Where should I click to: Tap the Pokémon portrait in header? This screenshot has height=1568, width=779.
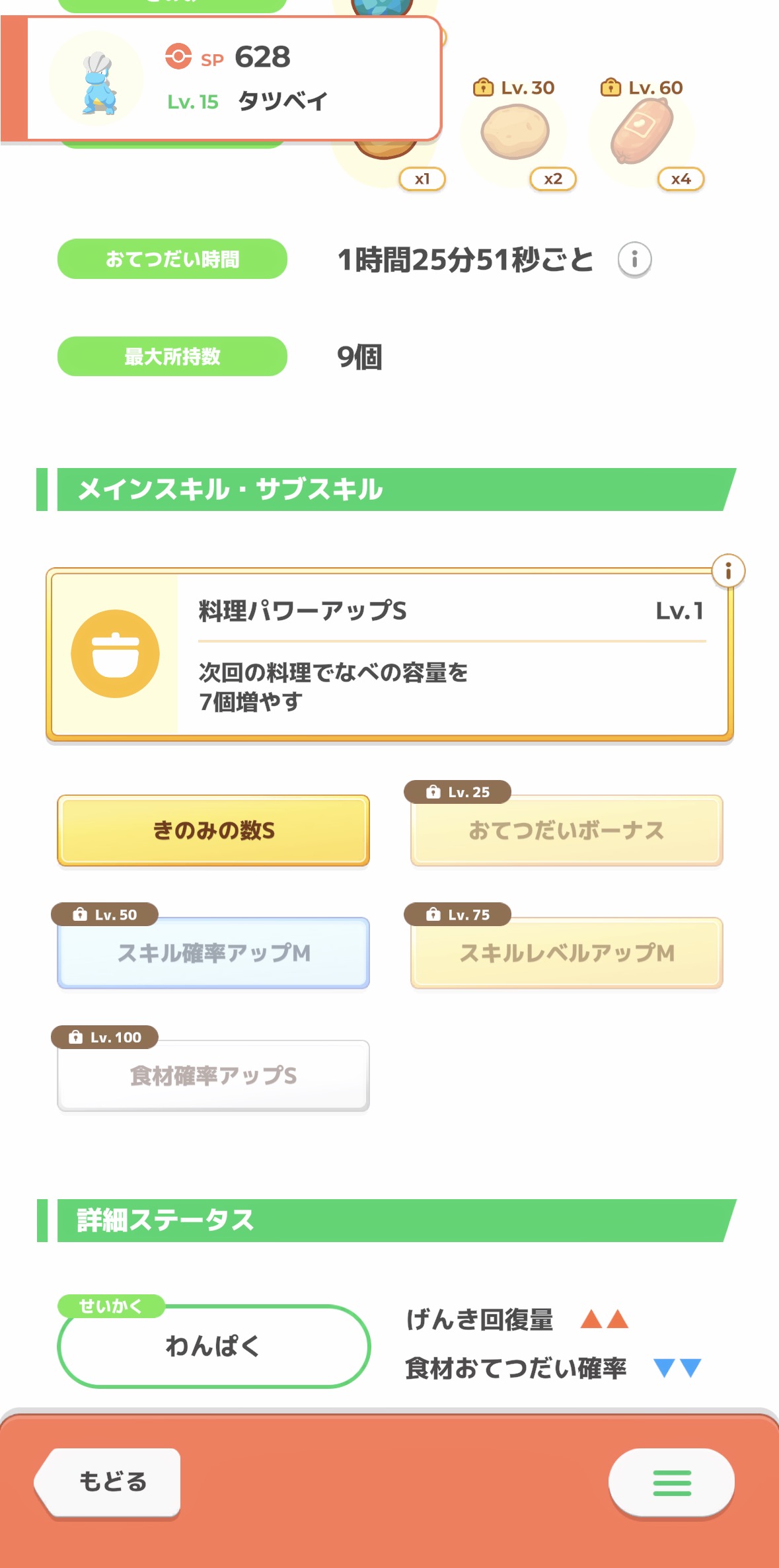pos(97,79)
